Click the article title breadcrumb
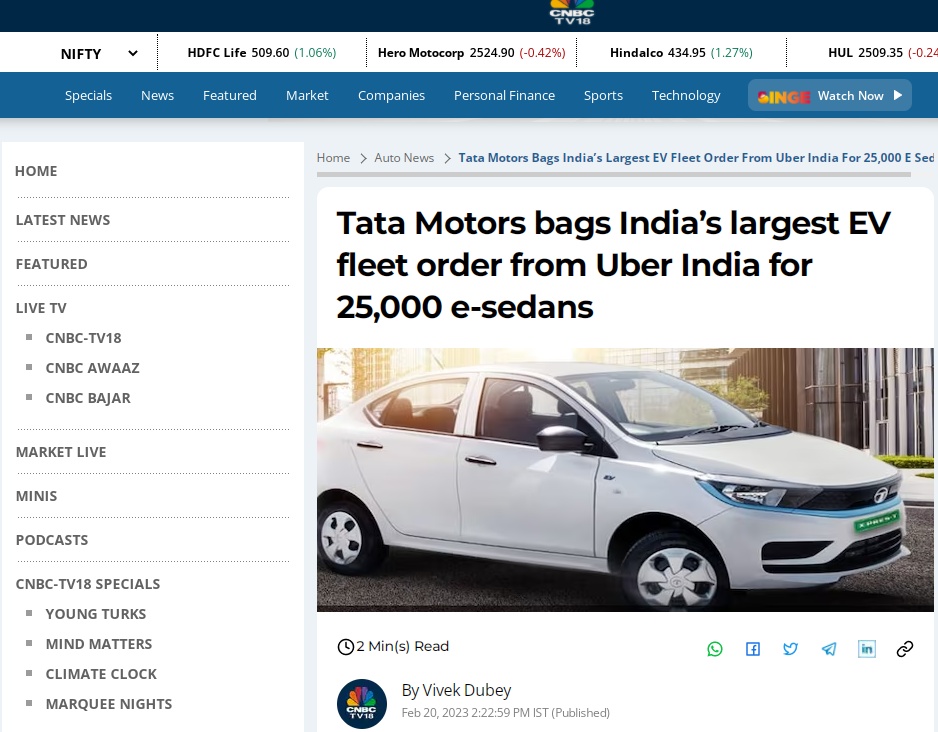Viewport: 938px width, 732px height. (x=696, y=158)
